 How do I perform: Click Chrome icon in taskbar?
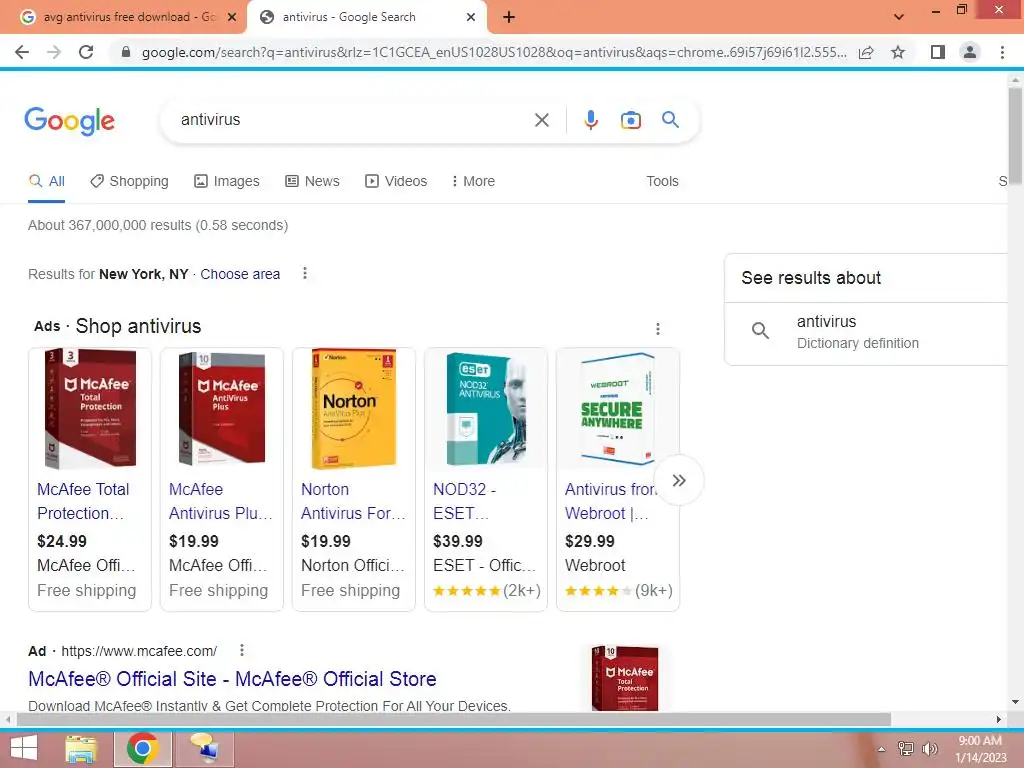pyautogui.click(x=143, y=748)
